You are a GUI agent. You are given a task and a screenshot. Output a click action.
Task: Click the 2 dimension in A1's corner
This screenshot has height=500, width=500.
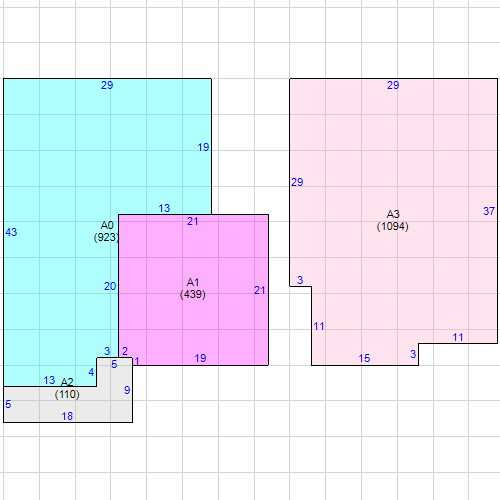[125, 351]
